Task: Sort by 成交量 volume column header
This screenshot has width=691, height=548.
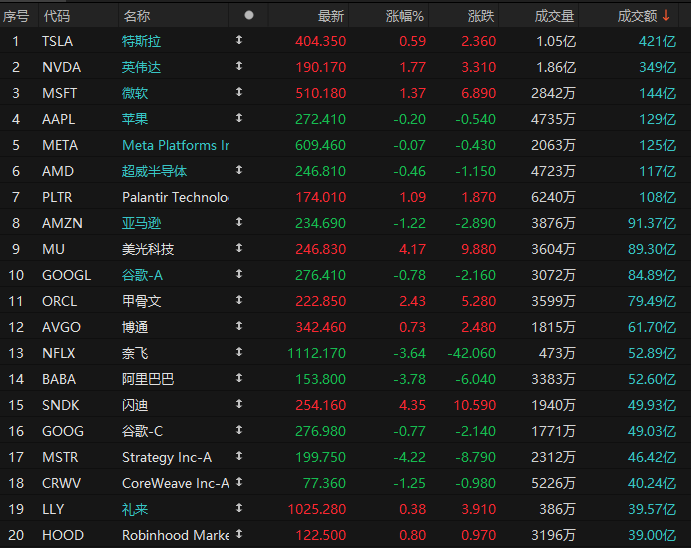Action: (x=554, y=16)
